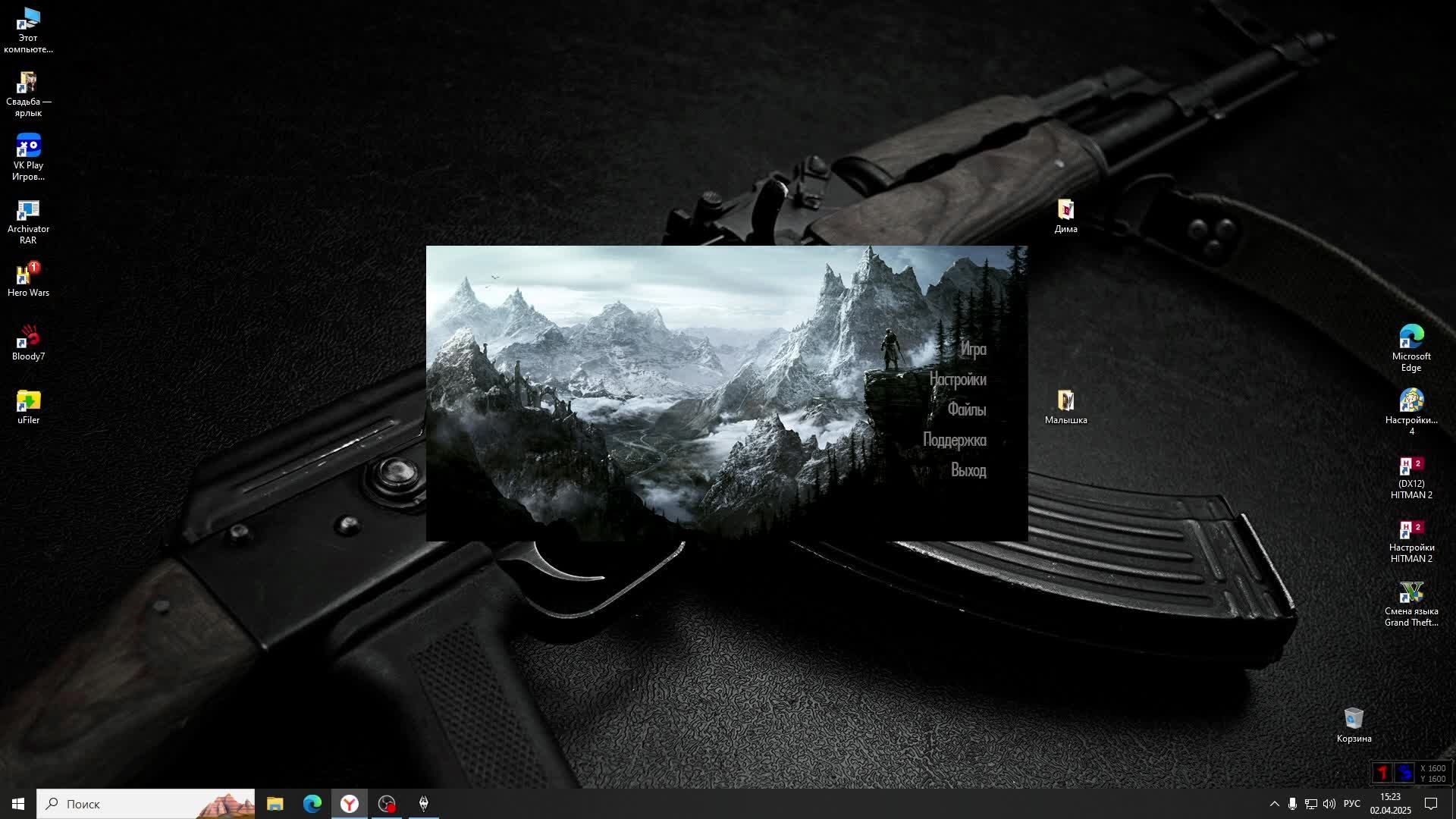Open the volume control in the tray

tap(1329, 804)
